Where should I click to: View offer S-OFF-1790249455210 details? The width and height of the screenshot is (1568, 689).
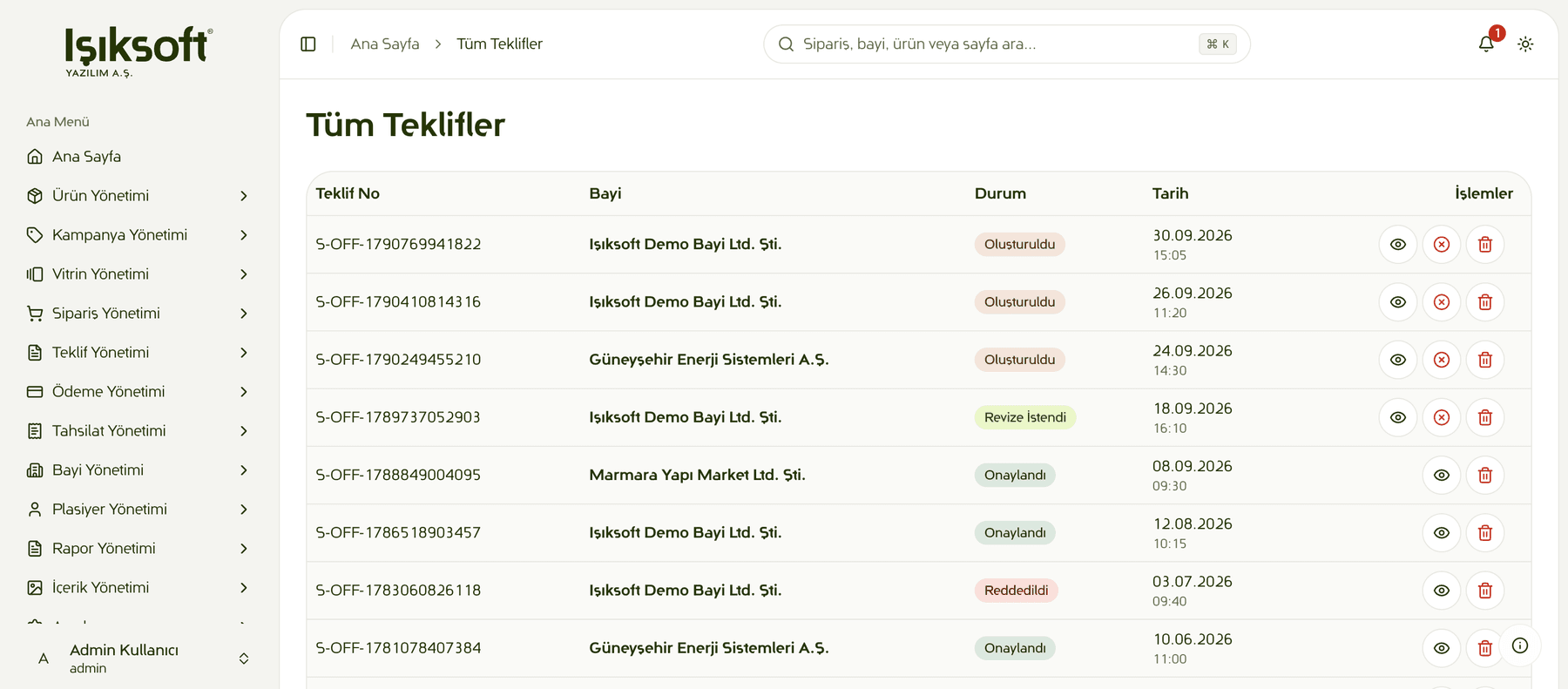[1398, 360]
